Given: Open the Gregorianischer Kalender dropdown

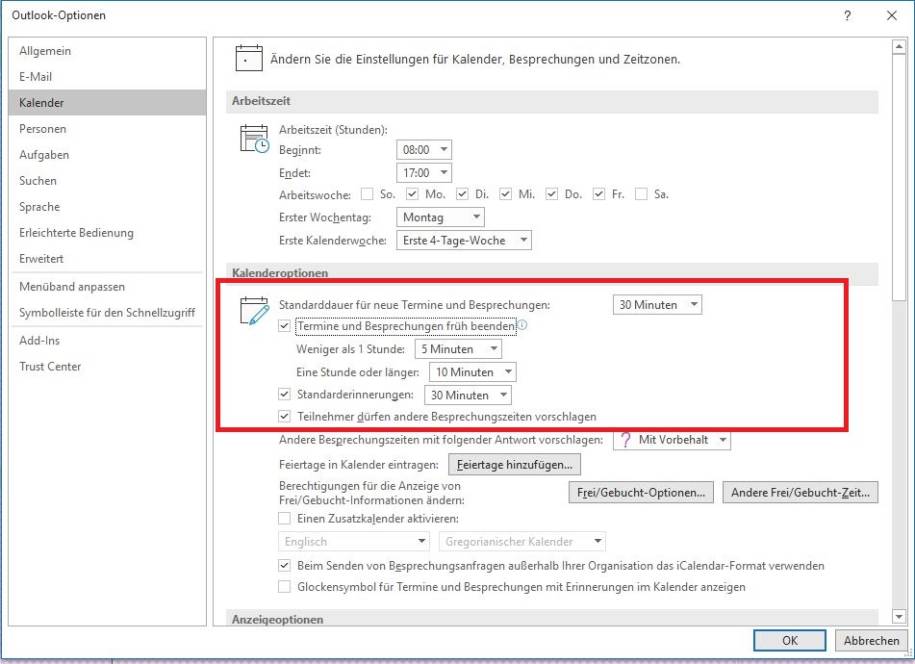Looking at the screenshot, I should 522,541.
